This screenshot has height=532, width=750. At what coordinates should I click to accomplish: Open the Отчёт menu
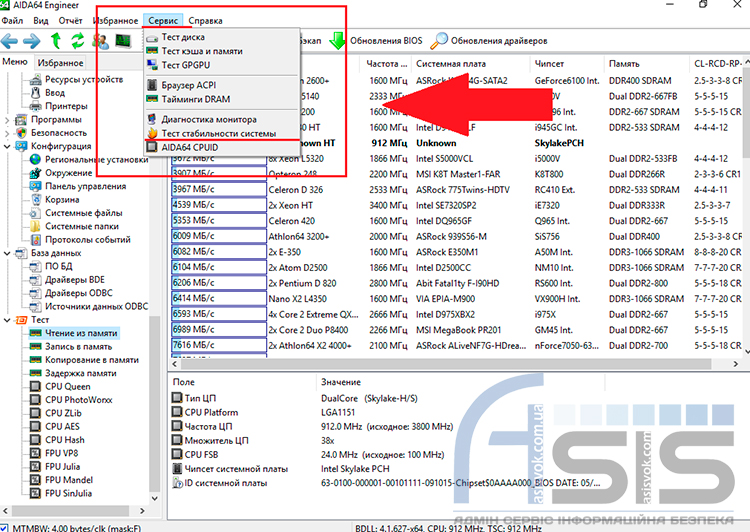[70, 21]
